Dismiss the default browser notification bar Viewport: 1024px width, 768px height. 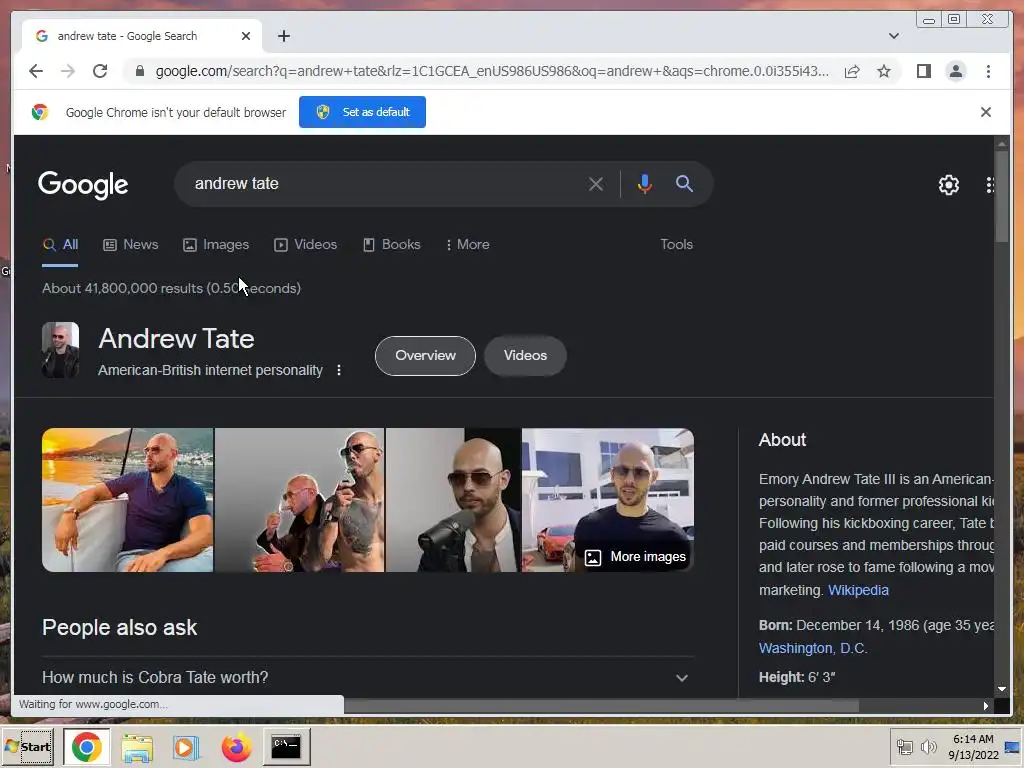(985, 112)
